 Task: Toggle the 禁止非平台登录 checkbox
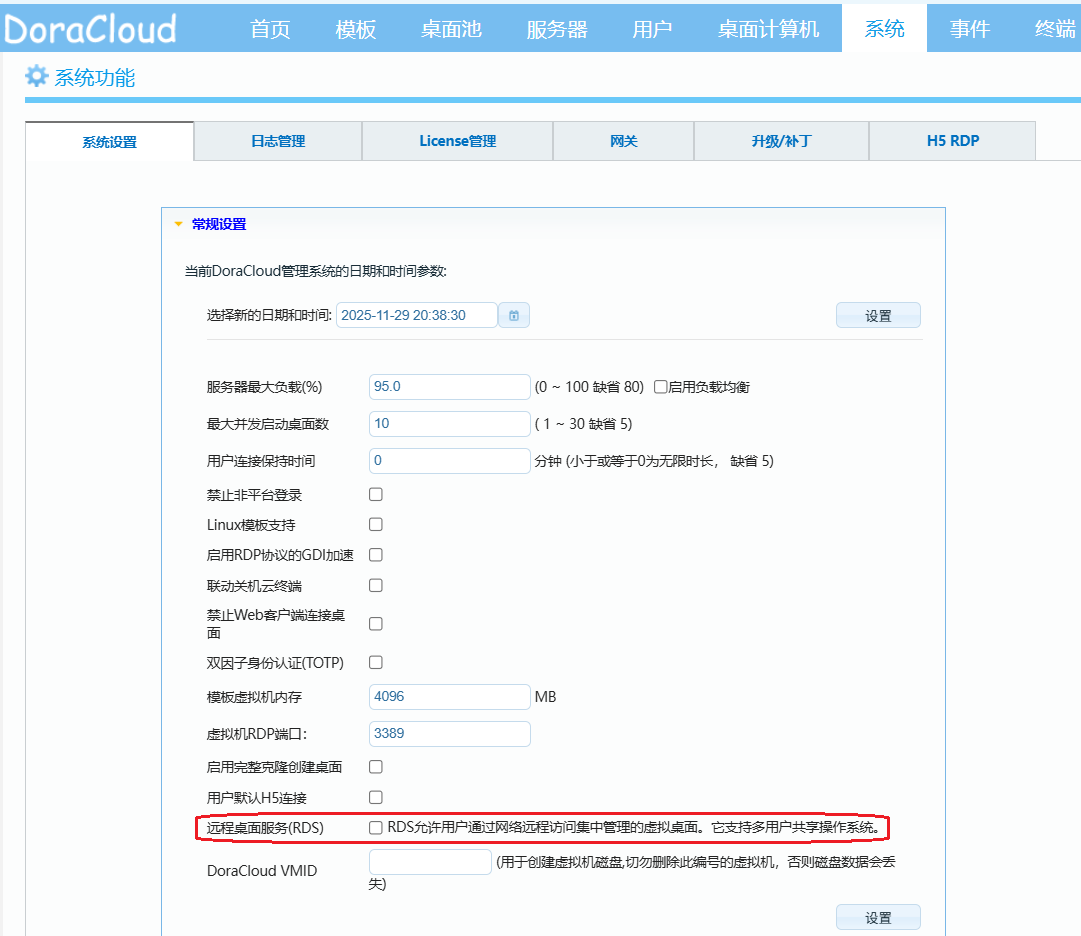376,494
